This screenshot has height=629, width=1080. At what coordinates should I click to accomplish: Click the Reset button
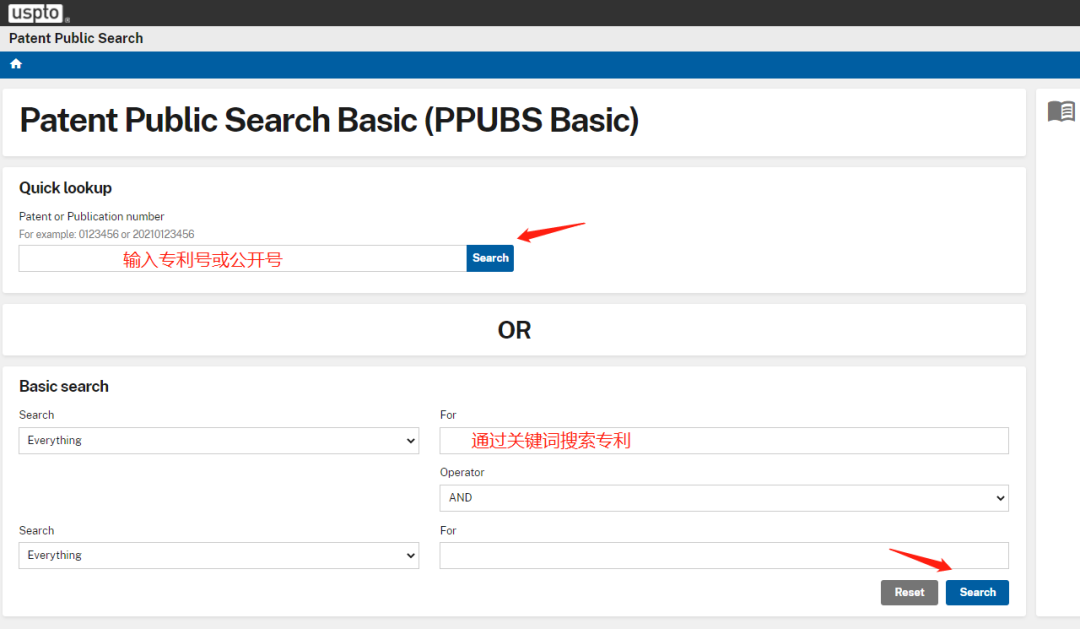(909, 592)
